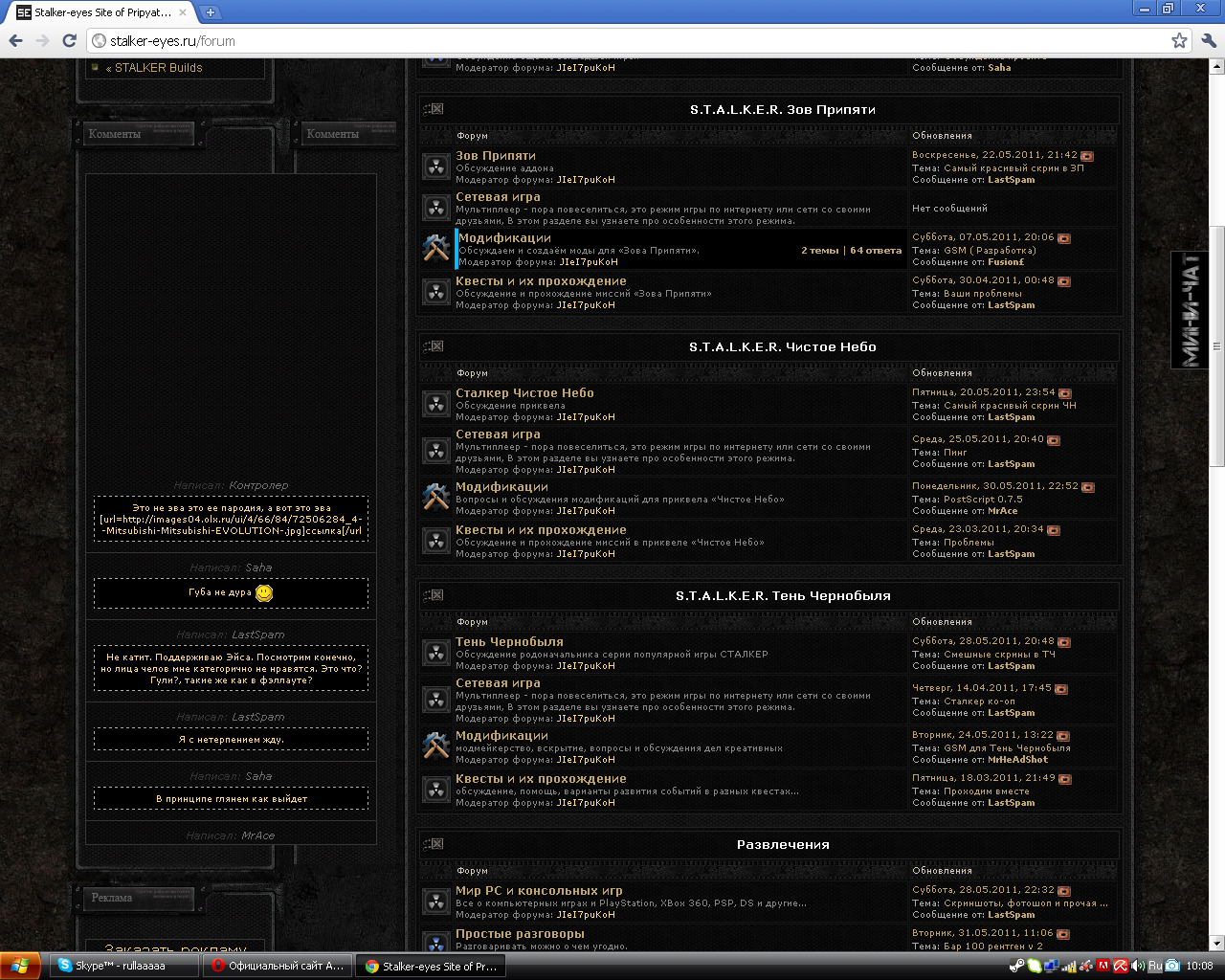This screenshot has height=980, width=1225.
Task: Close the Stalker-eyes Site of Pripyat tab
Action: click(x=183, y=12)
